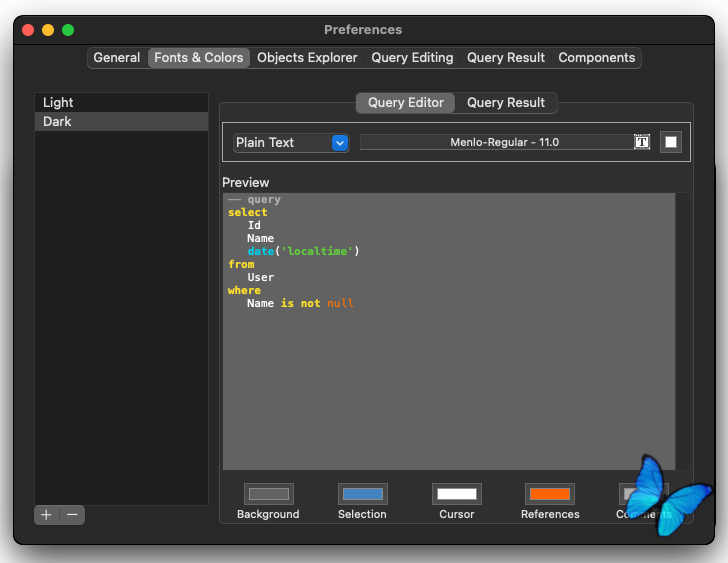
Task: Go to the Components tab
Action: tap(596, 58)
